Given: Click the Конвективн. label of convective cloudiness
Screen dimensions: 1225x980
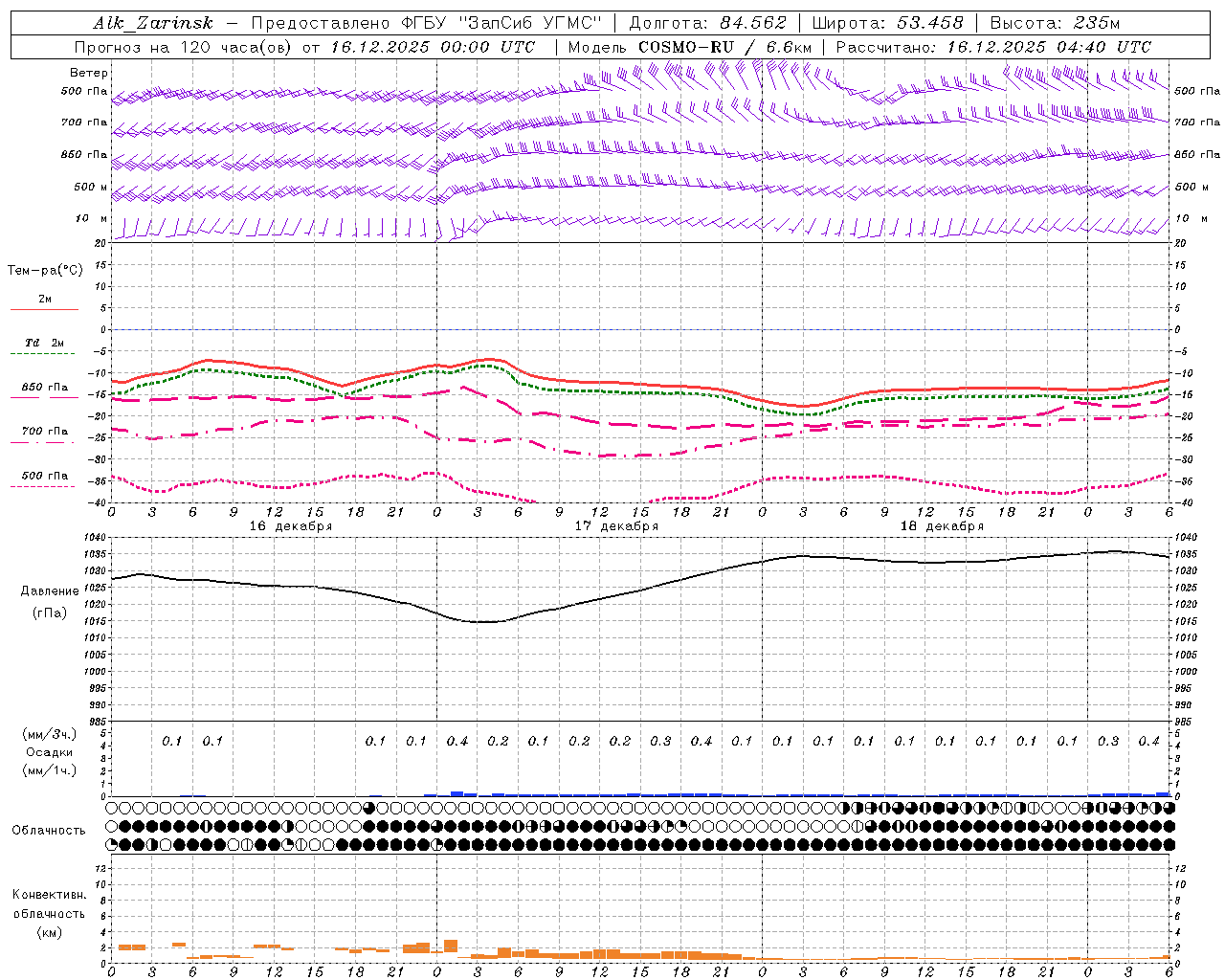Looking at the screenshot, I should point(49,895).
